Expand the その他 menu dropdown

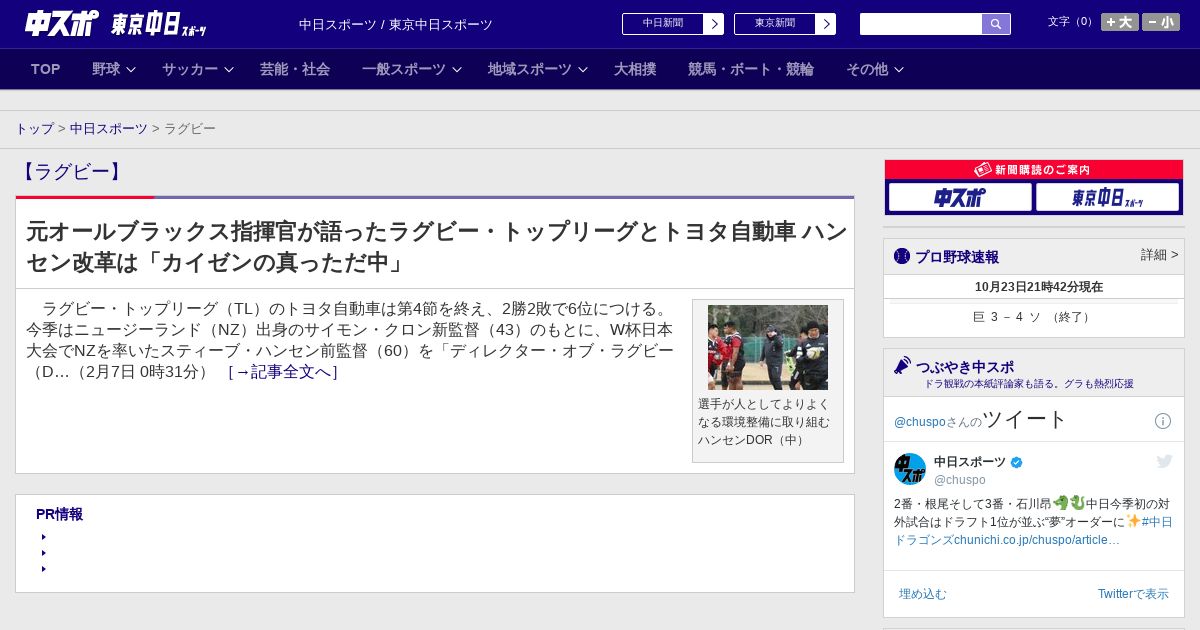875,69
